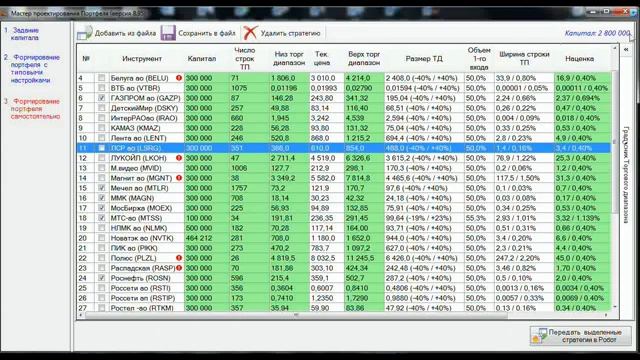Click МТС markup cell '3,32 / 1,139%'
The height and width of the screenshot is (360, 640).
coord(582,218)
